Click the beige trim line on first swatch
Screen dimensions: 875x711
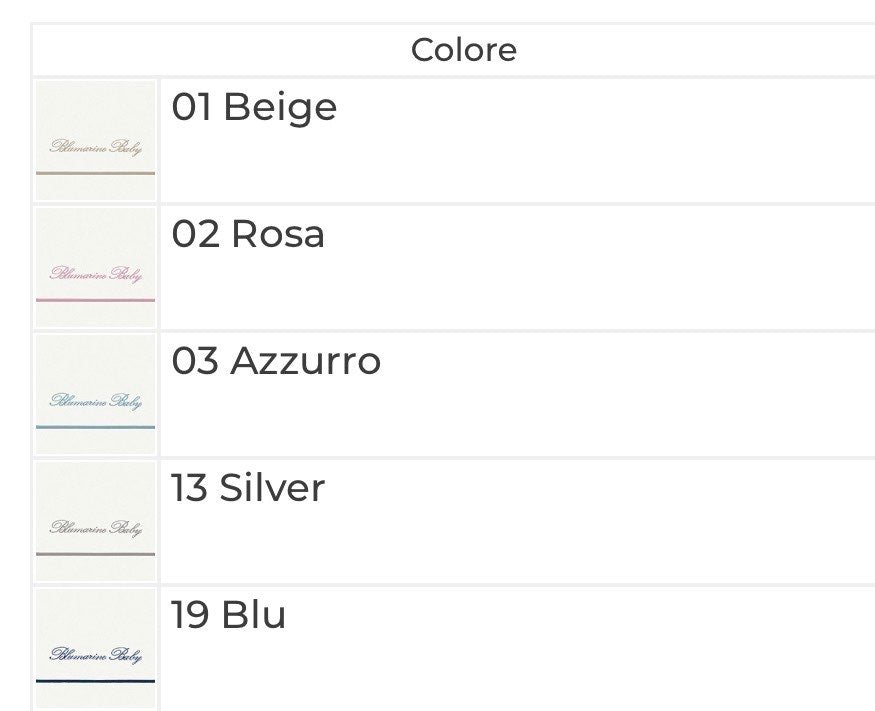click(96, 173)
